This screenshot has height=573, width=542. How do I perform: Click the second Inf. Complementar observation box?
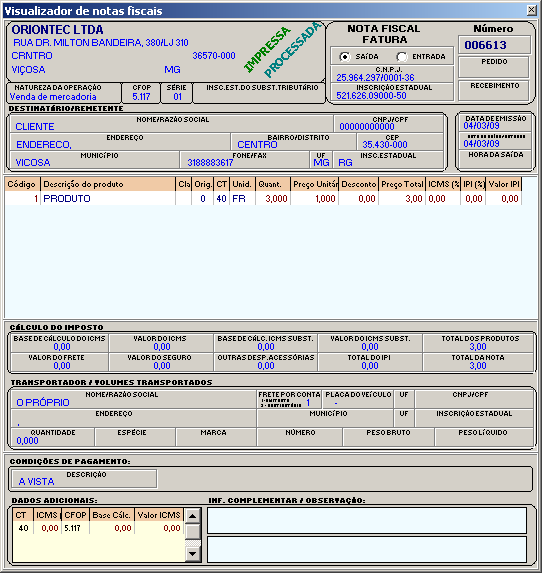click(367, 549)
